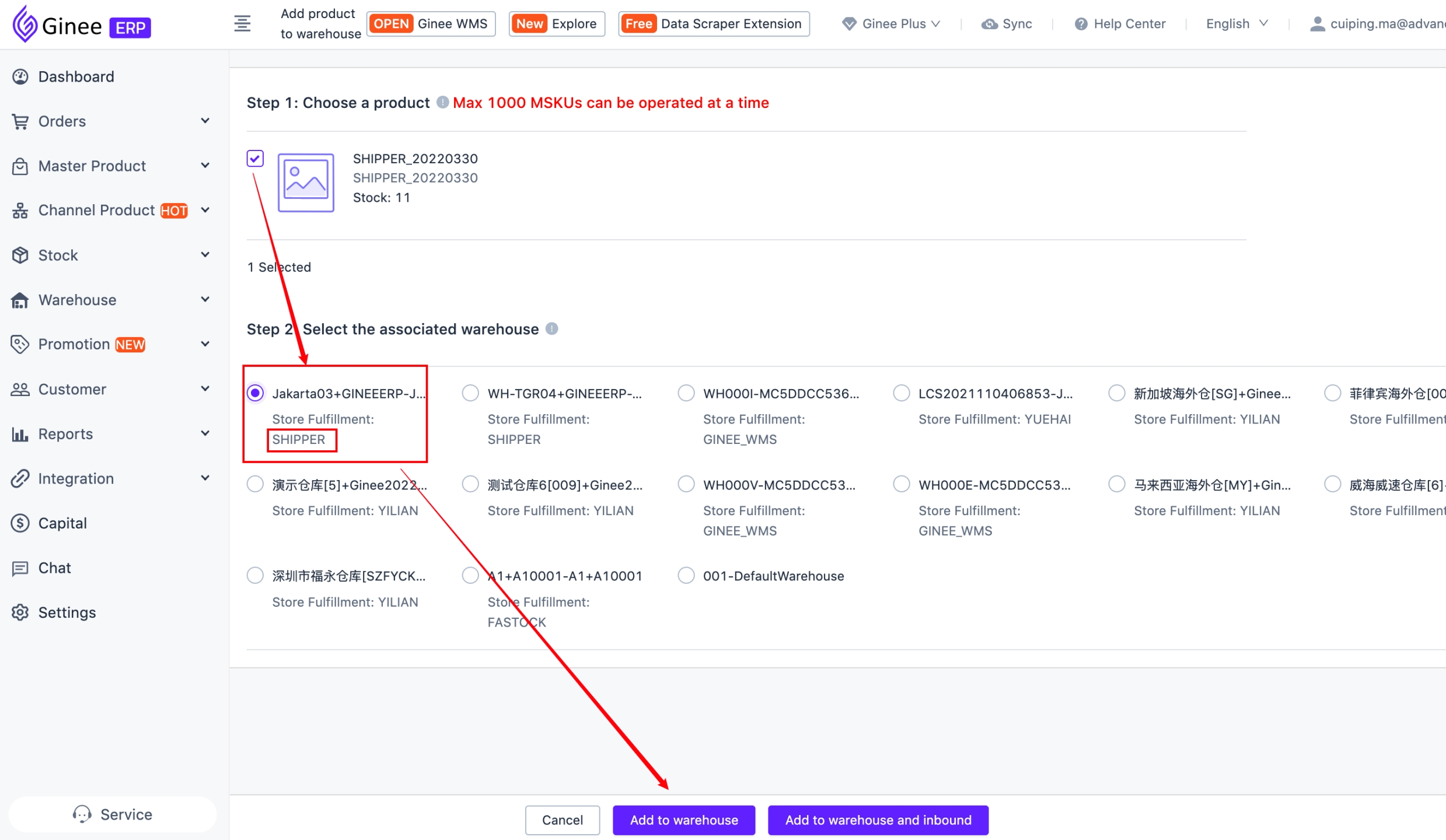The height and width of the screenshot is (840, 1446).
Task: Select the 001-DefaultWarehouse radio option
Action: click(x=686, y=576)
